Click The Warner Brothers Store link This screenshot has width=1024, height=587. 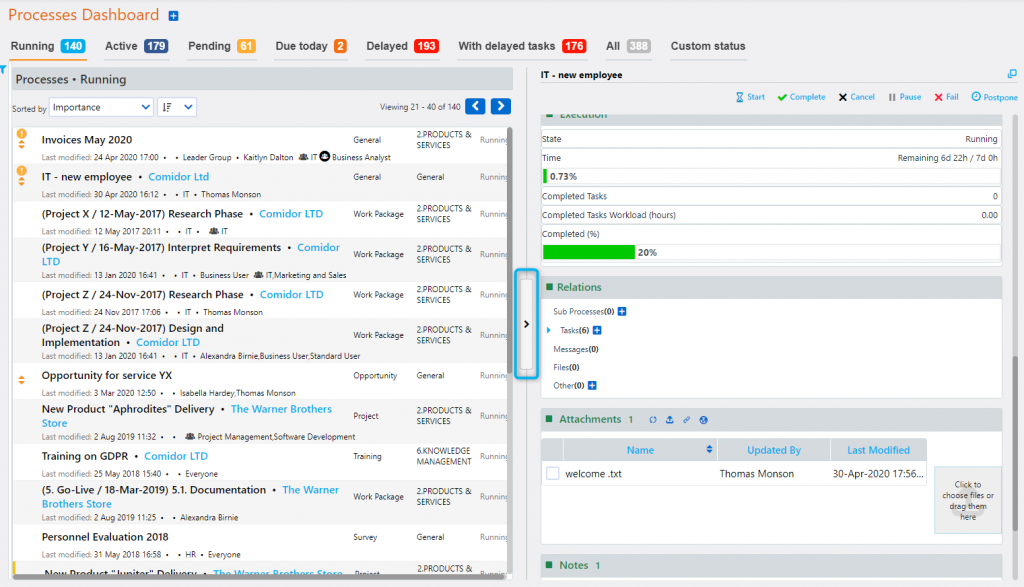click(281, 408)
